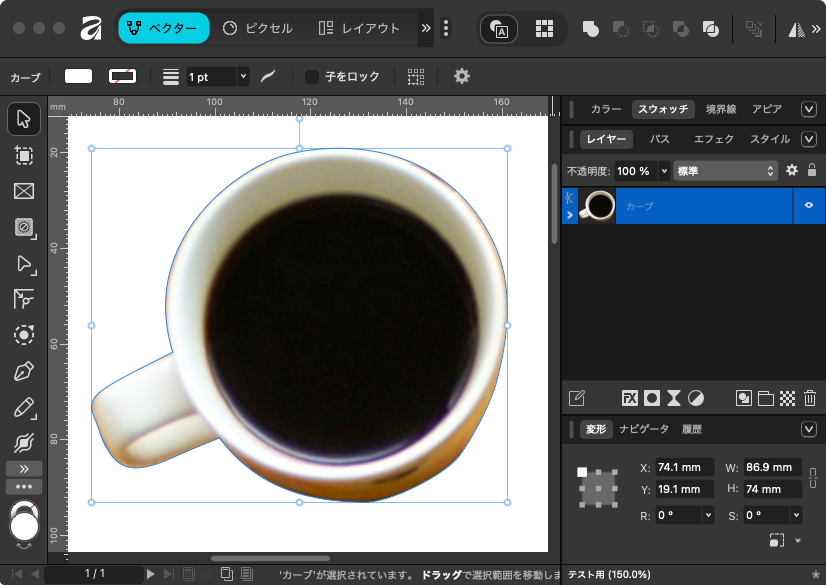Open the stroke width 1 pt dropdown
Screen dimensions: 826x585
(243, 76)
